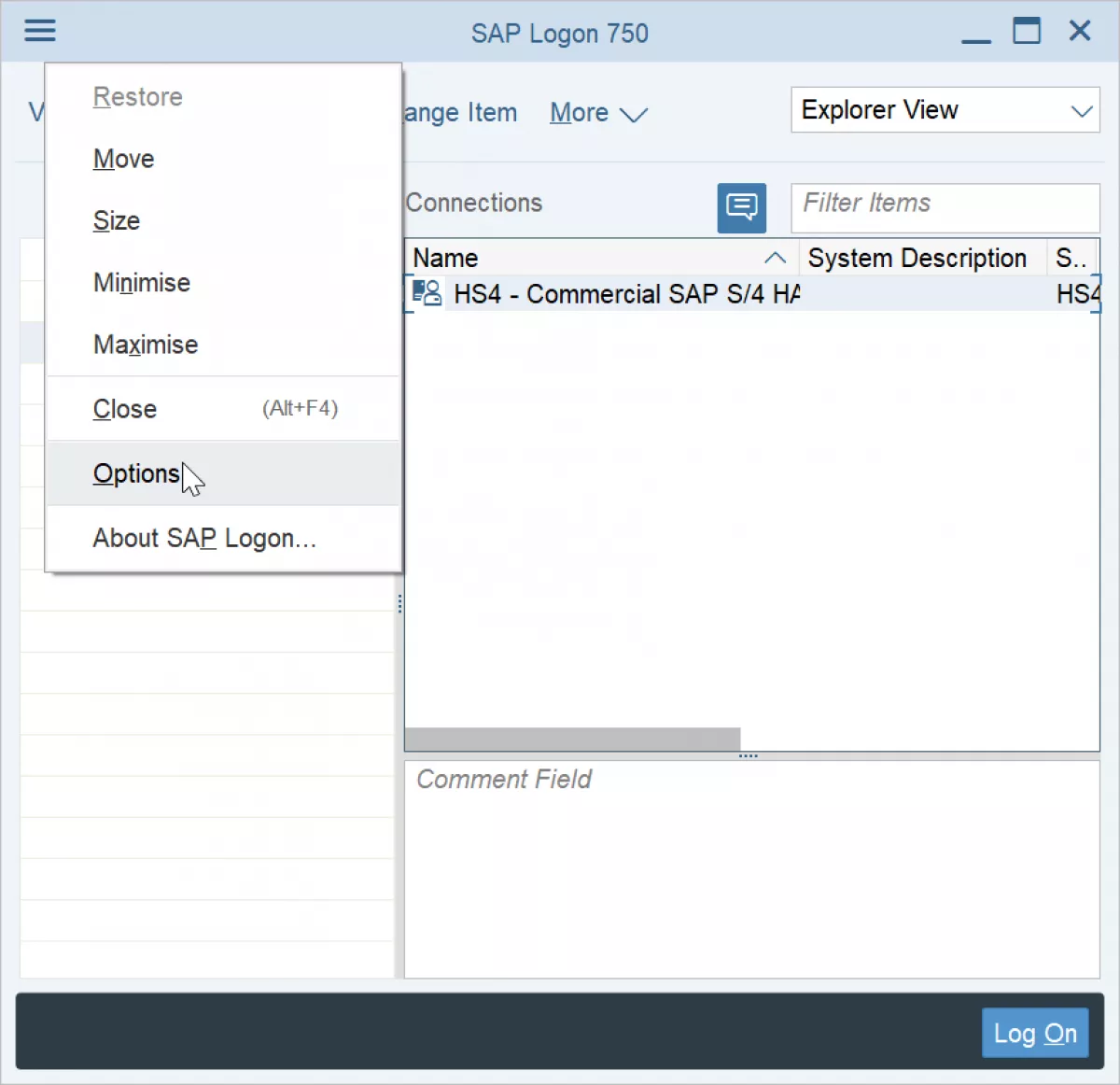Focus the Filter Items input field

click(x=945, y=207)
